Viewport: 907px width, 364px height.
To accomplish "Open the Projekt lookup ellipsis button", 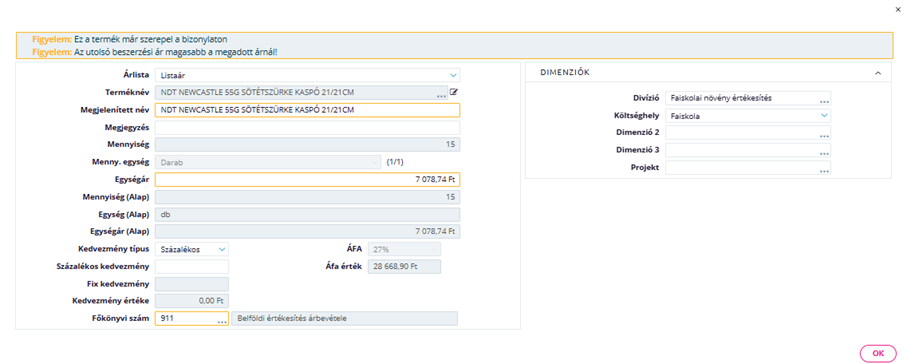I will coord(824,171).
